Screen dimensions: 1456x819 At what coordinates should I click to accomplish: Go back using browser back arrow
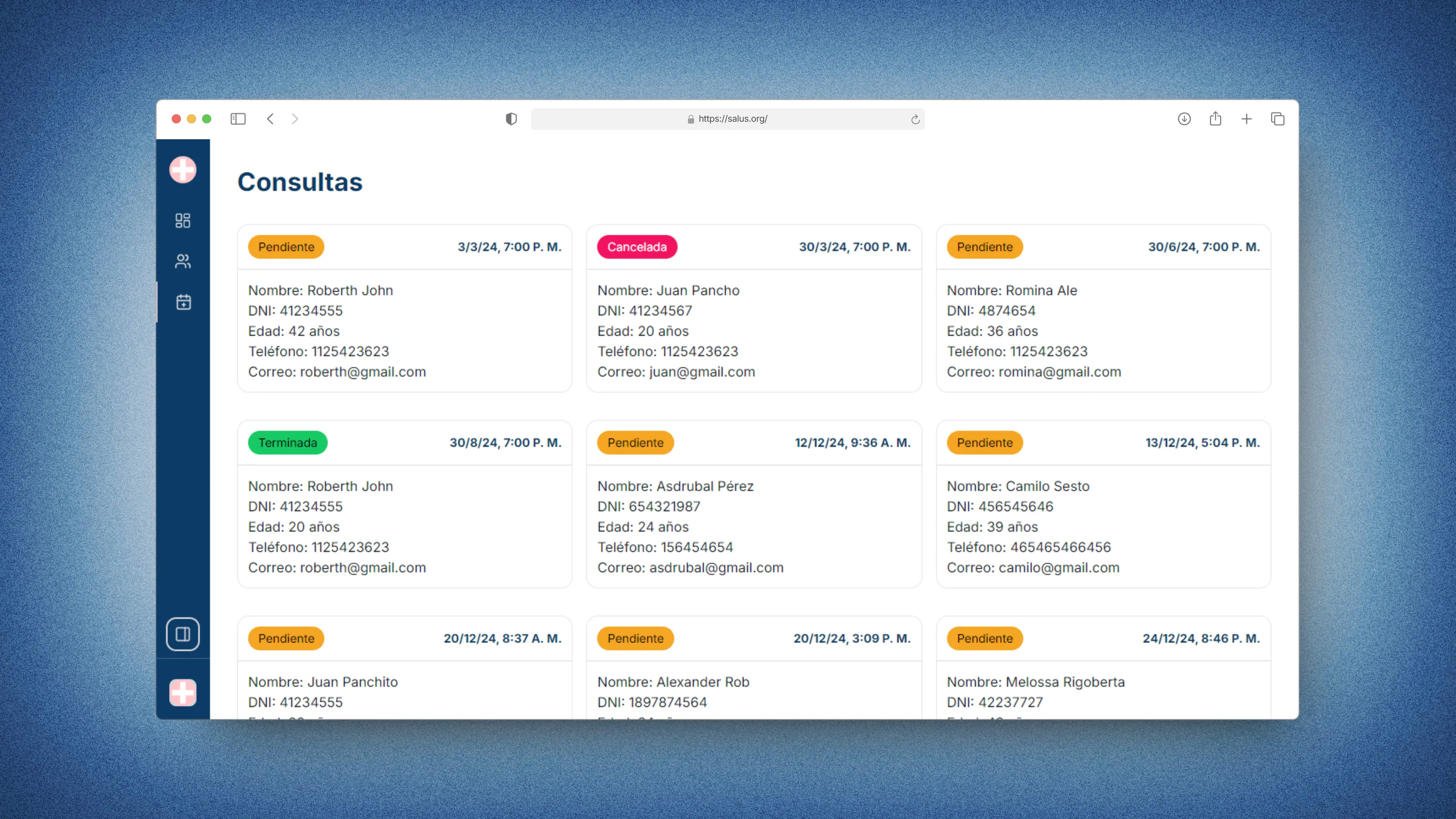[270, 119]
